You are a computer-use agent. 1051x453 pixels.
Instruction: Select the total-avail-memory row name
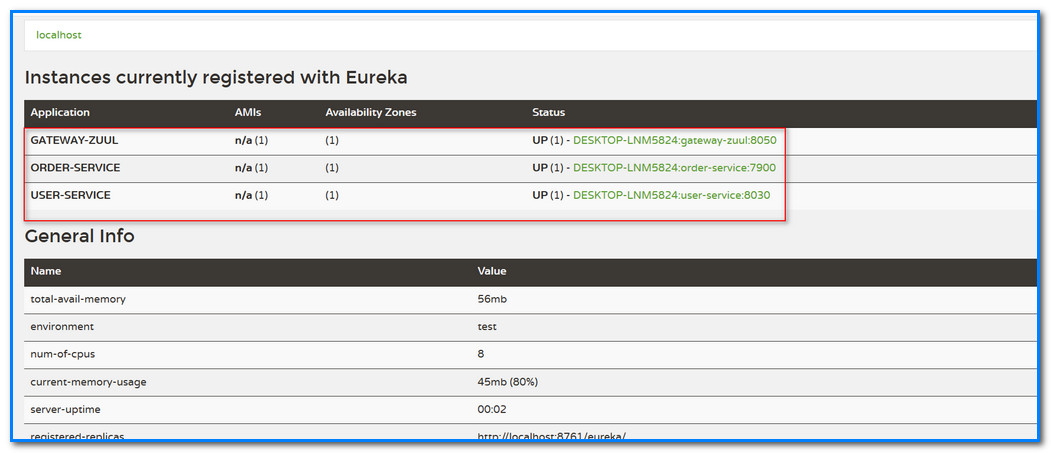[78, 299]
